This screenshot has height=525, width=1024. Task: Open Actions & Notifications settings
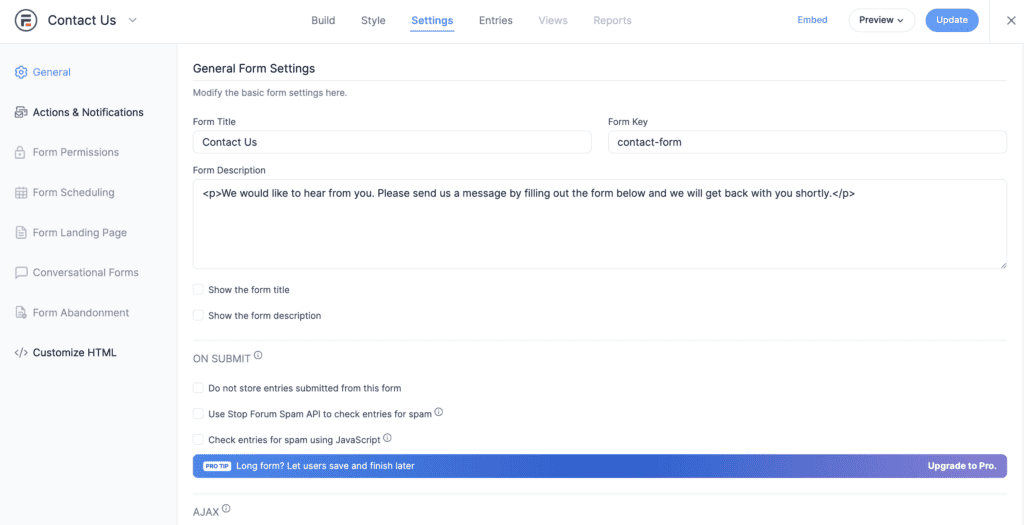click(x=88, y=112)
